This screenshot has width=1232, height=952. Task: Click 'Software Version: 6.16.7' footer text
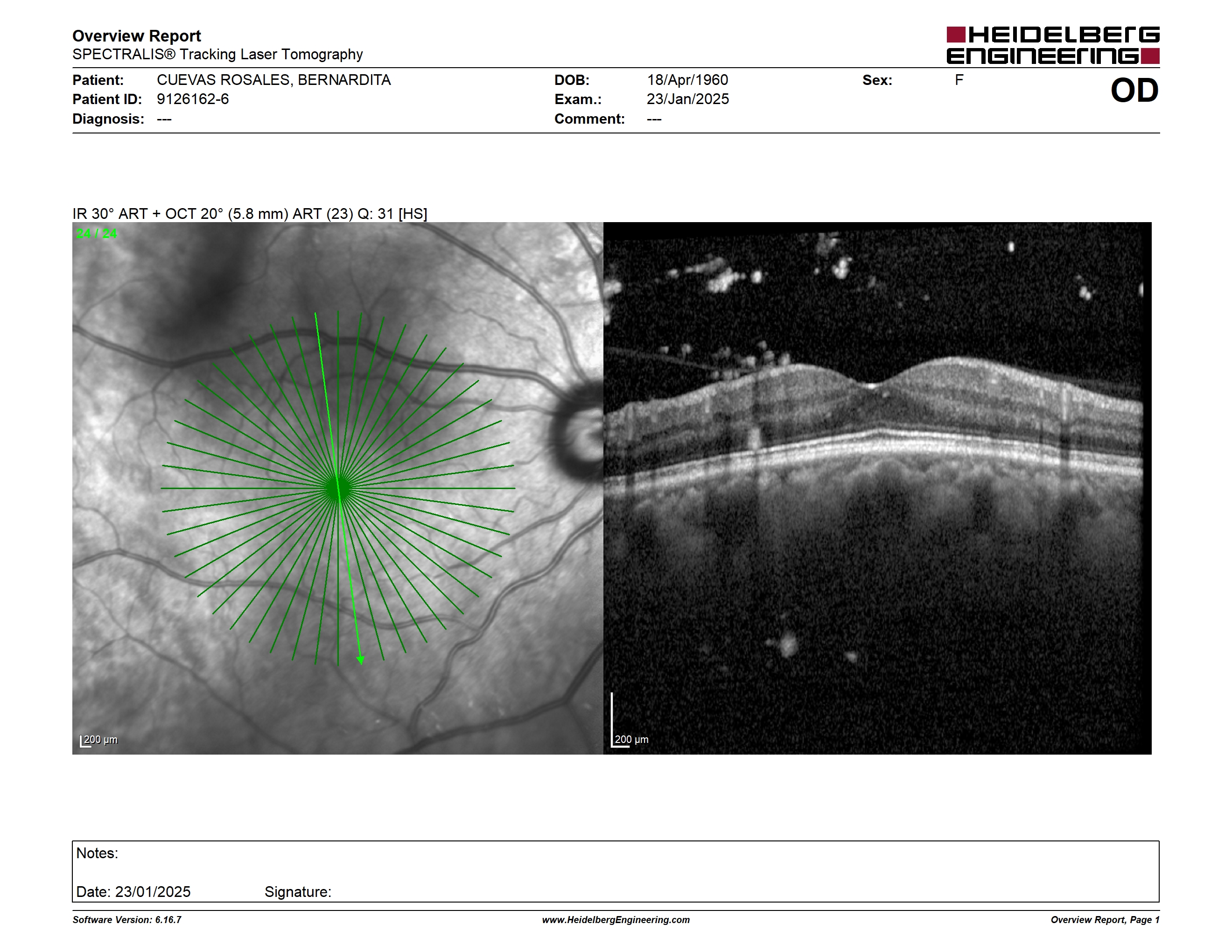[127, 920]
